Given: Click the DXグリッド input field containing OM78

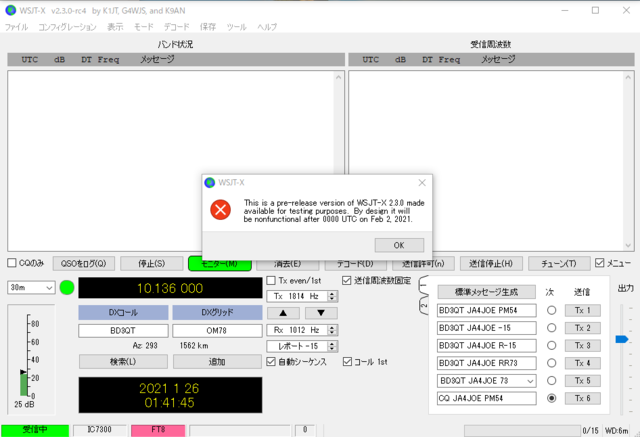Looking at the screenshot, I should [217, 331].
